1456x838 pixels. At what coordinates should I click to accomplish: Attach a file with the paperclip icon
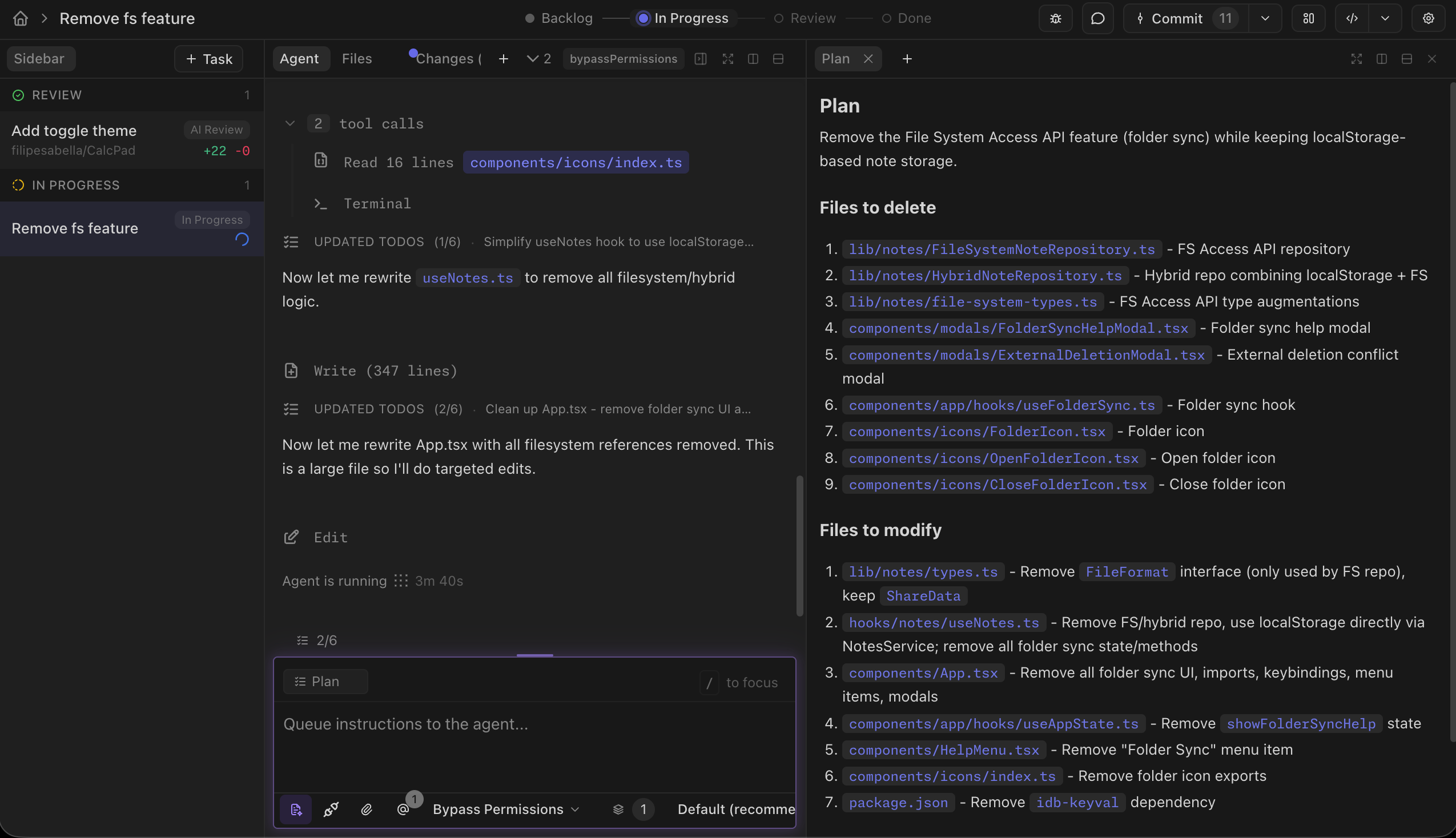click(x=367, y=809)
